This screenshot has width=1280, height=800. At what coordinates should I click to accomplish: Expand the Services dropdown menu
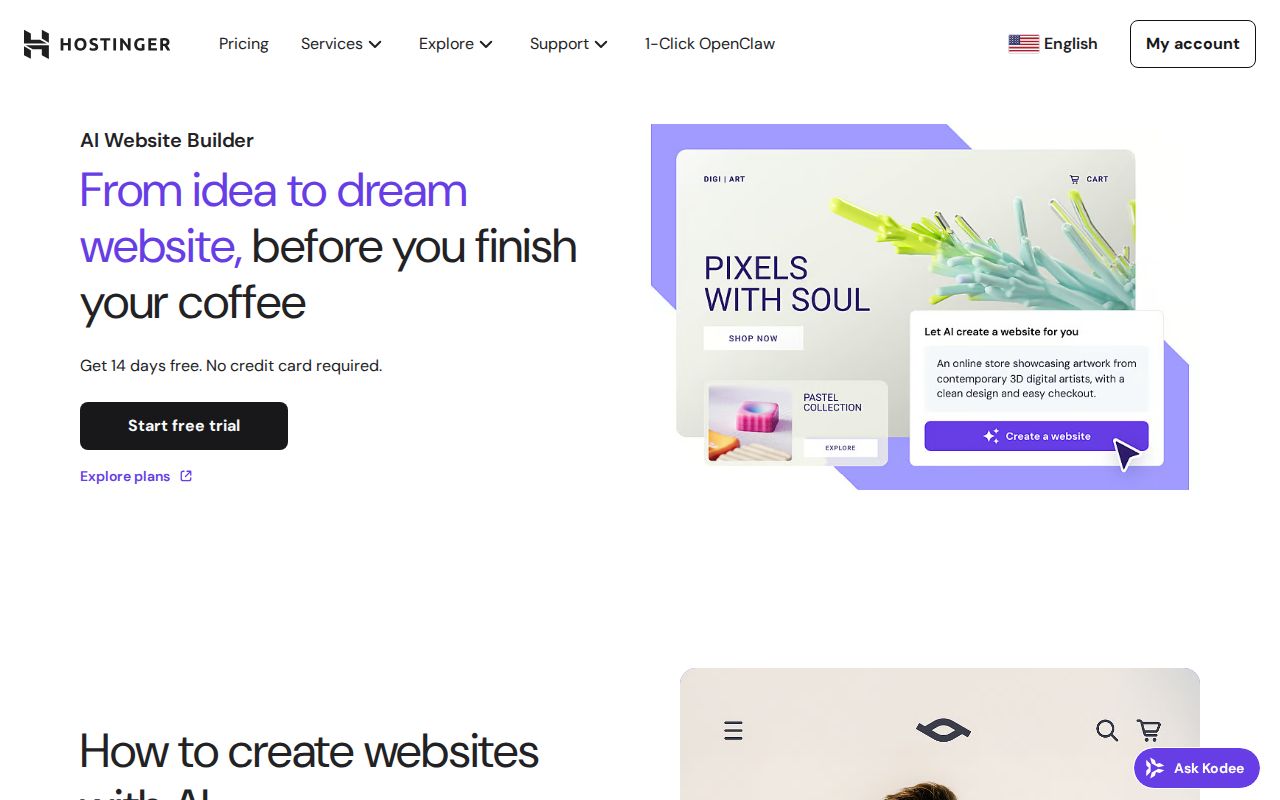coord(341,44)
